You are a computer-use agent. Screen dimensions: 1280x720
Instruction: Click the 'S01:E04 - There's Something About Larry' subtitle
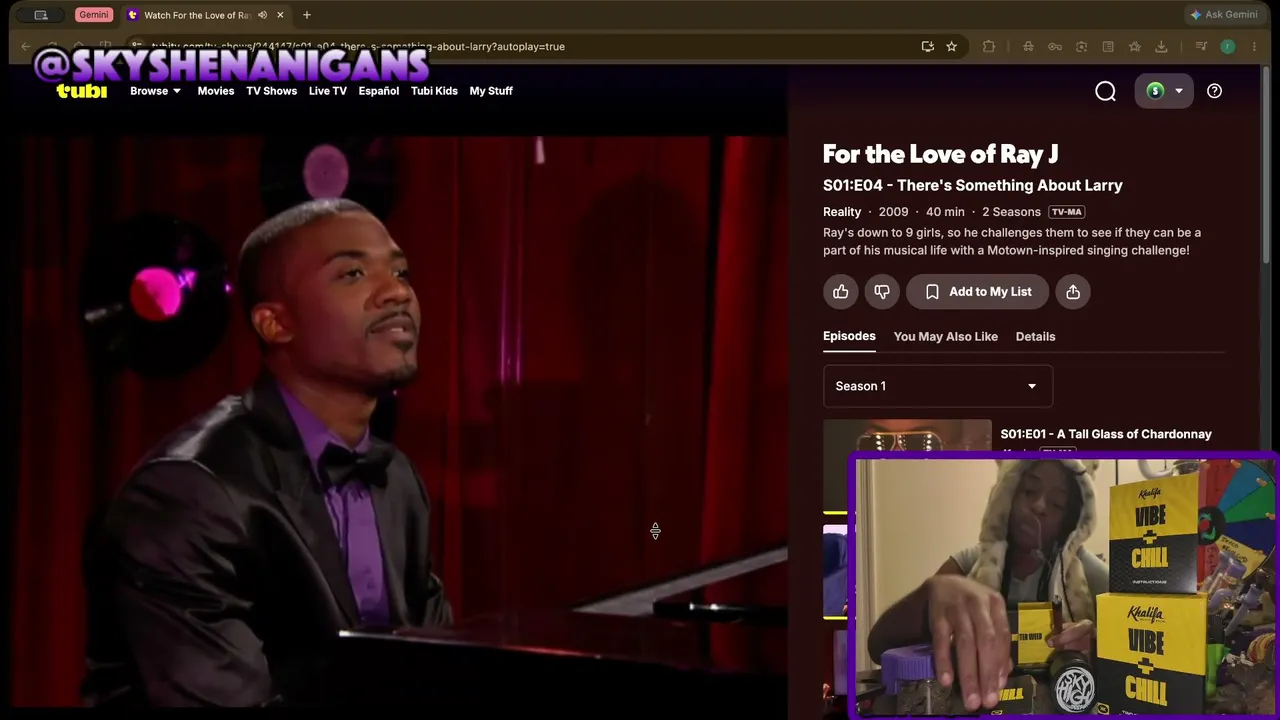tap(973, 185)
